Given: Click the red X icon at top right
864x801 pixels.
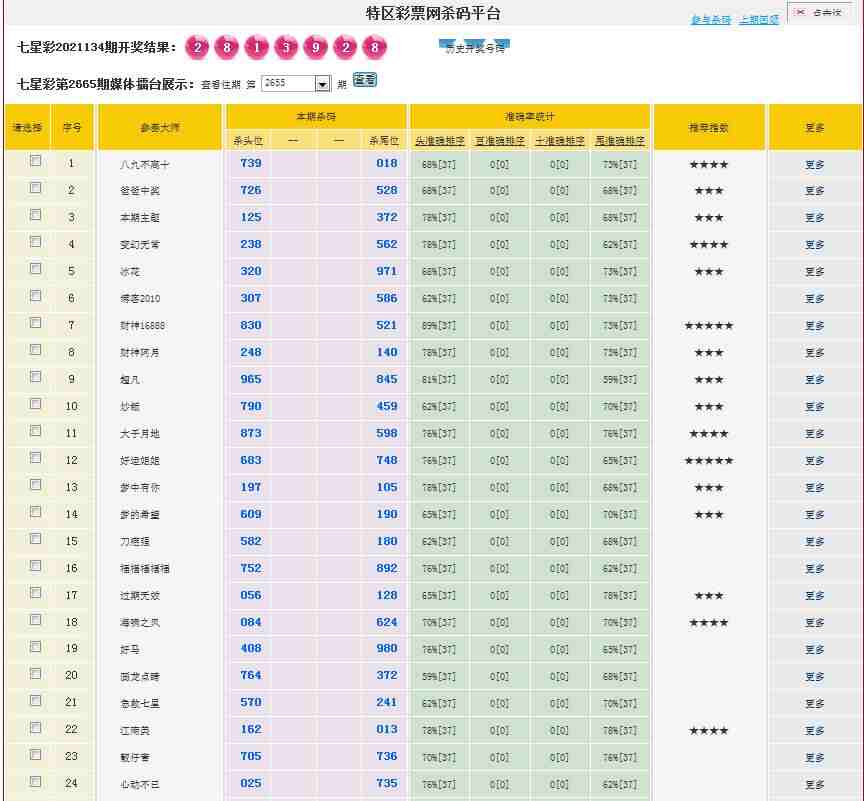Looking at the screenshot, I should [800, 12].
